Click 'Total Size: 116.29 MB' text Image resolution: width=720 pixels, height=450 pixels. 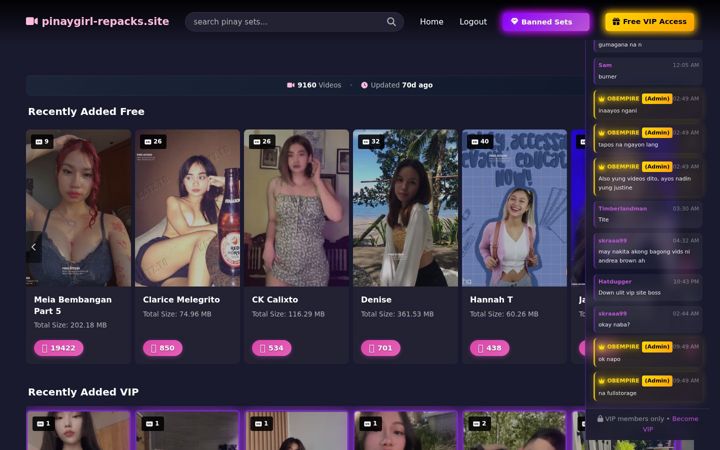288,314
